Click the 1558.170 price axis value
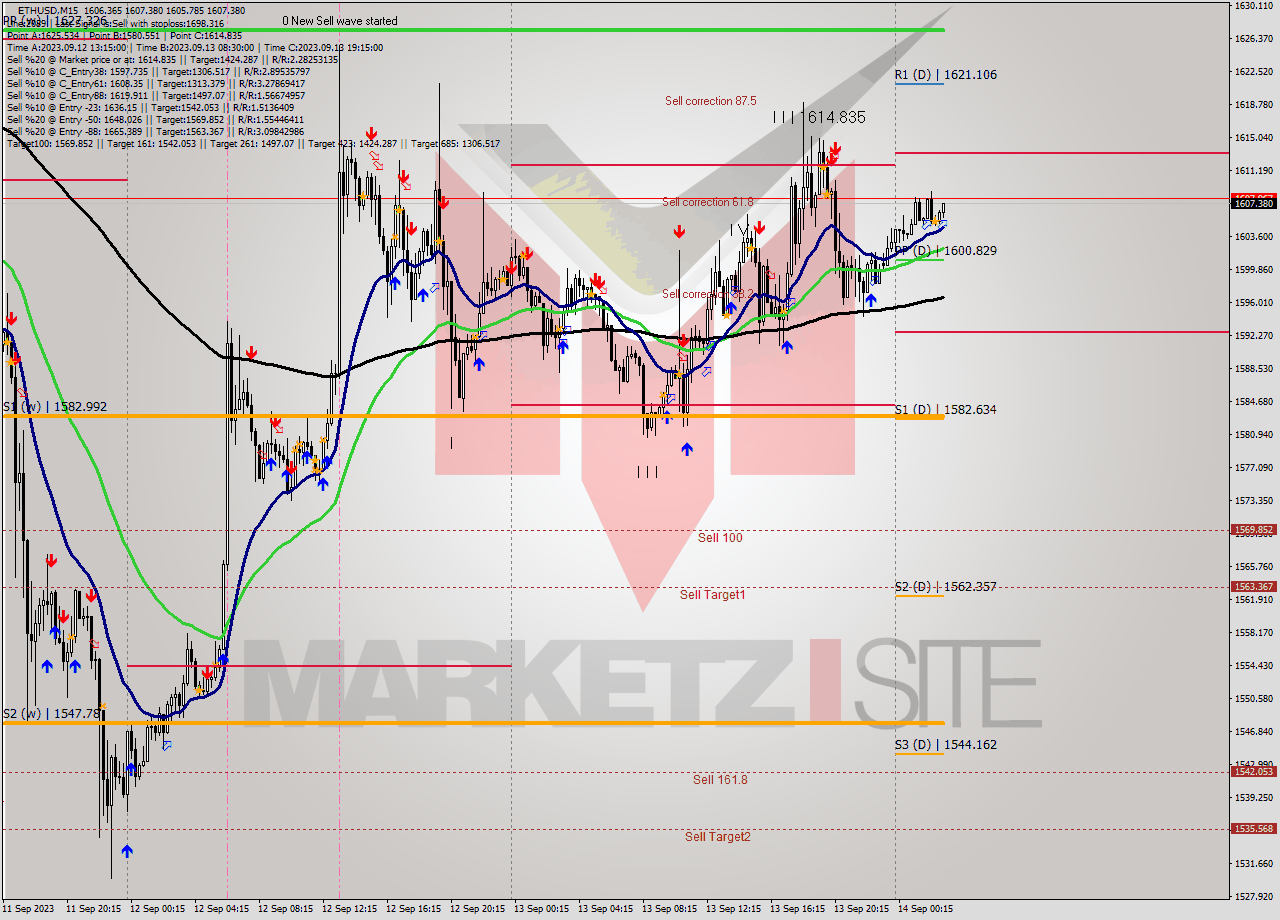The width and height of the screenshot is (1280, 920). pos(1254,633)
